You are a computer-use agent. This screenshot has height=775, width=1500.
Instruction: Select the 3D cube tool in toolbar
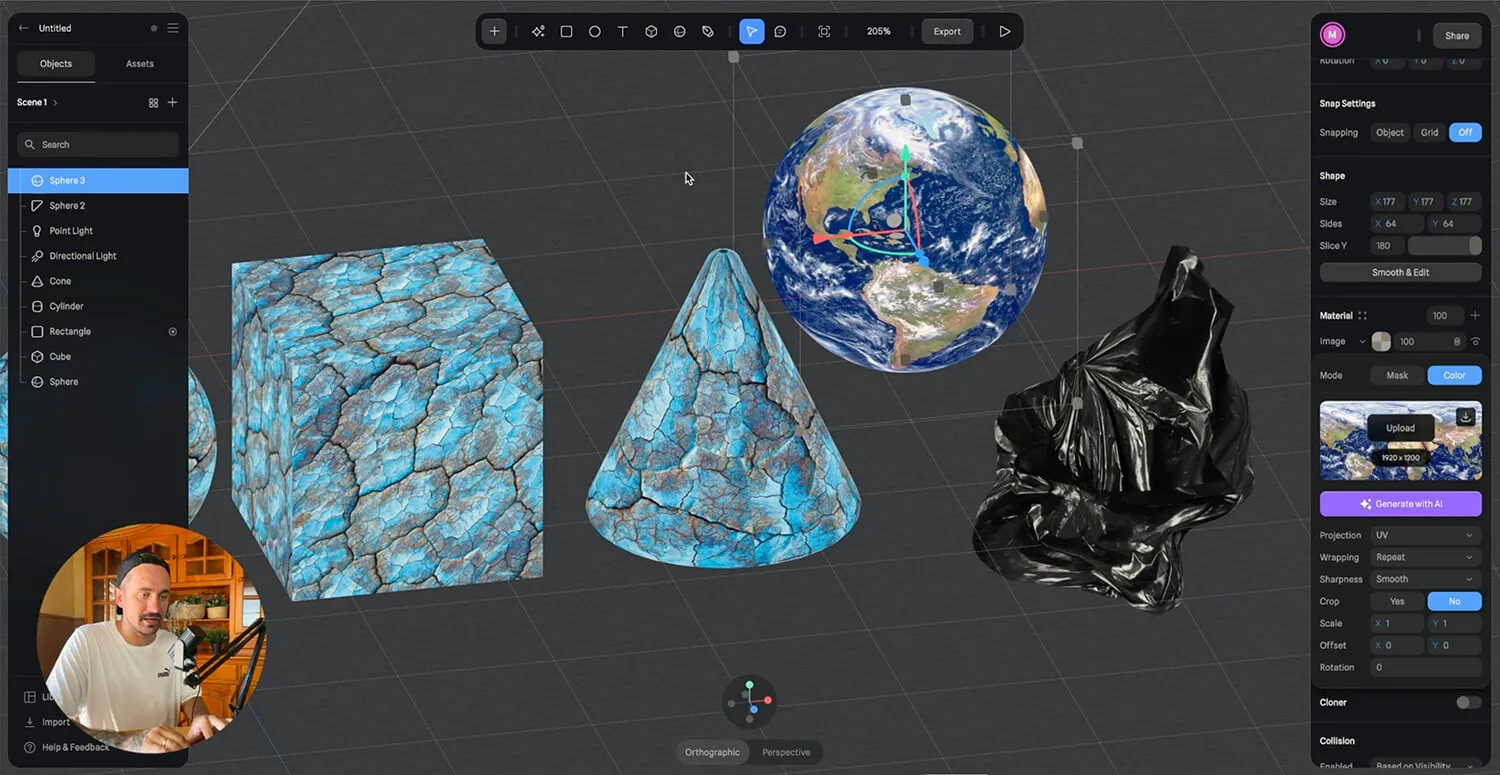coord(651,31)
